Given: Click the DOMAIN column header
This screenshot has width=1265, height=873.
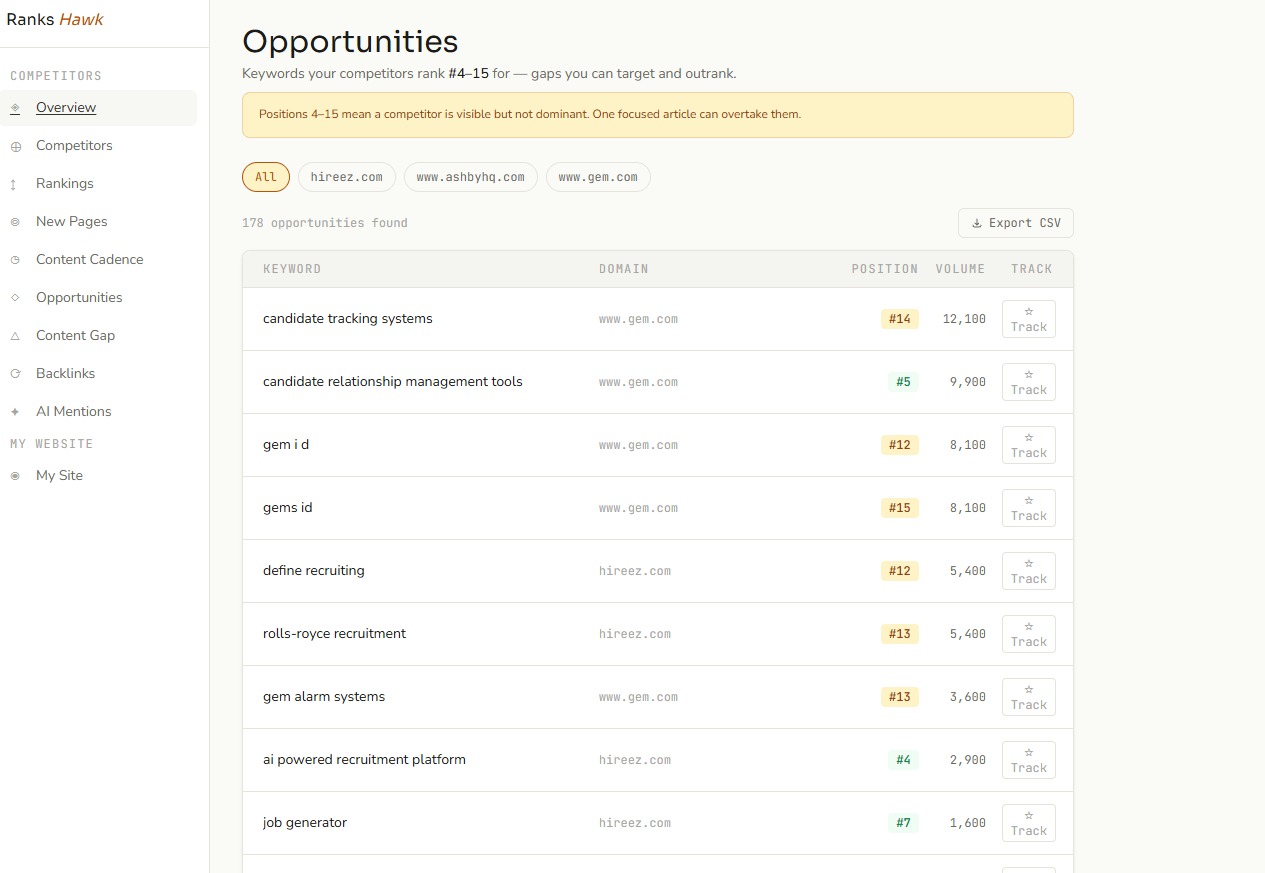Looking at the screenshot, I should (624, 269).
